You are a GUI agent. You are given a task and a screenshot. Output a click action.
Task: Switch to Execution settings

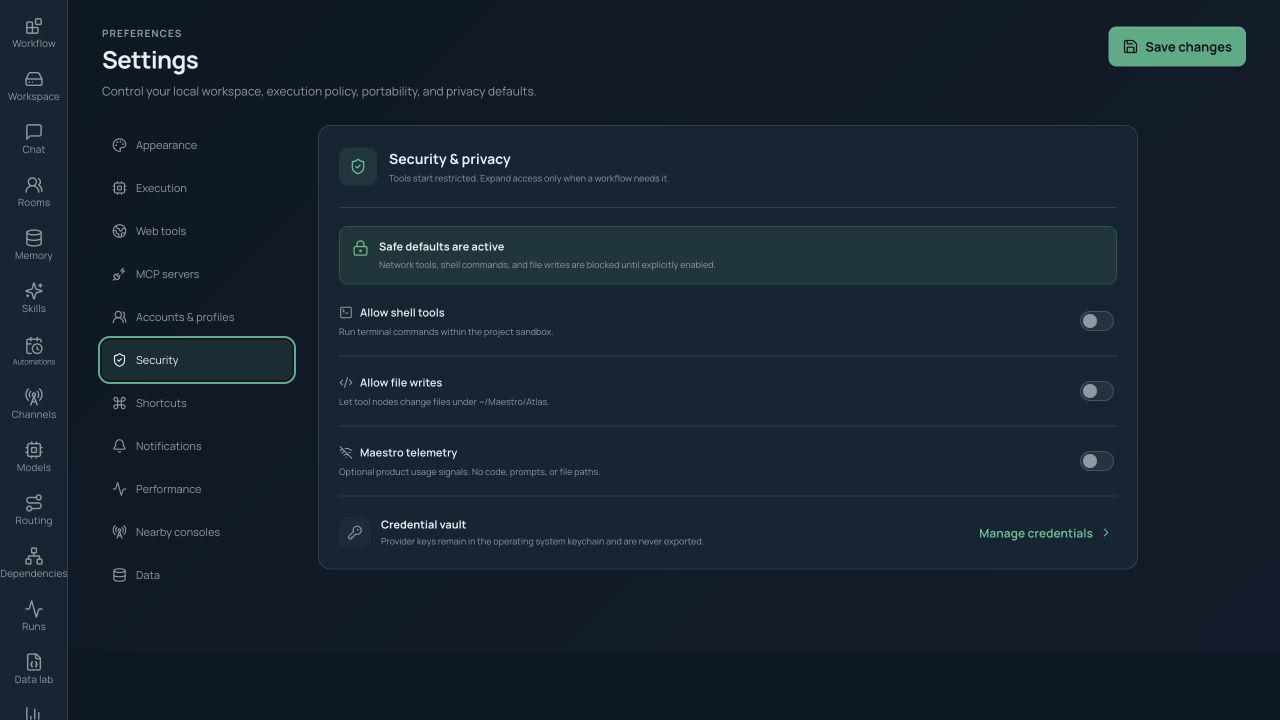click(x=197, y=188)
